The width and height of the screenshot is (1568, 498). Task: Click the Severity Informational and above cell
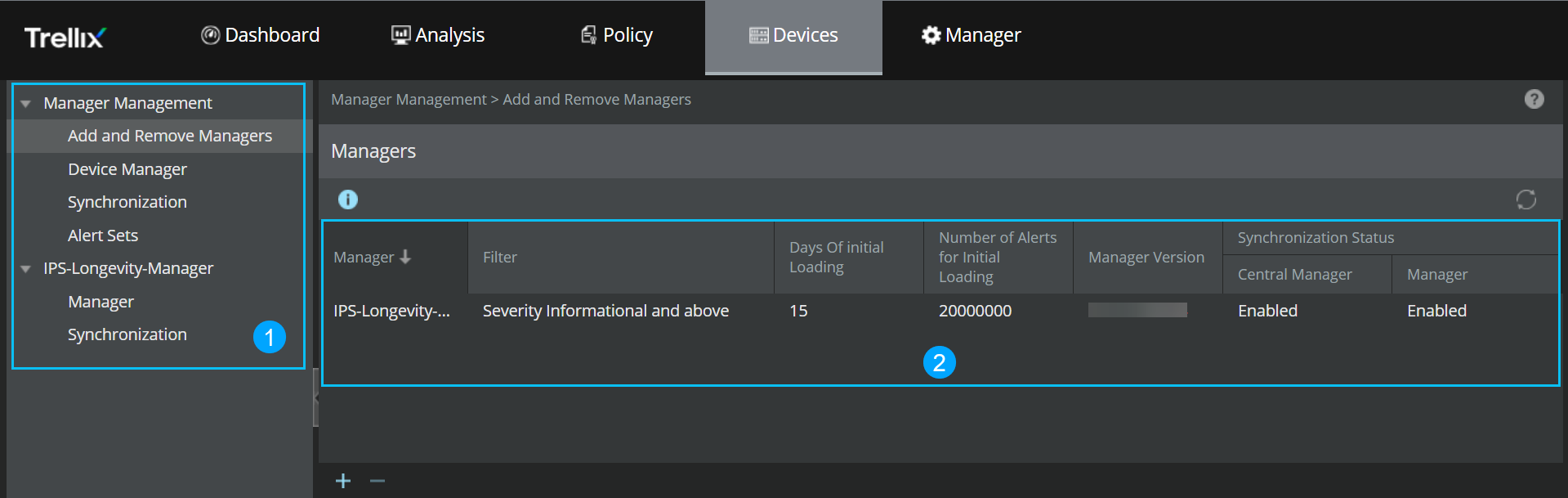(605, 311)
